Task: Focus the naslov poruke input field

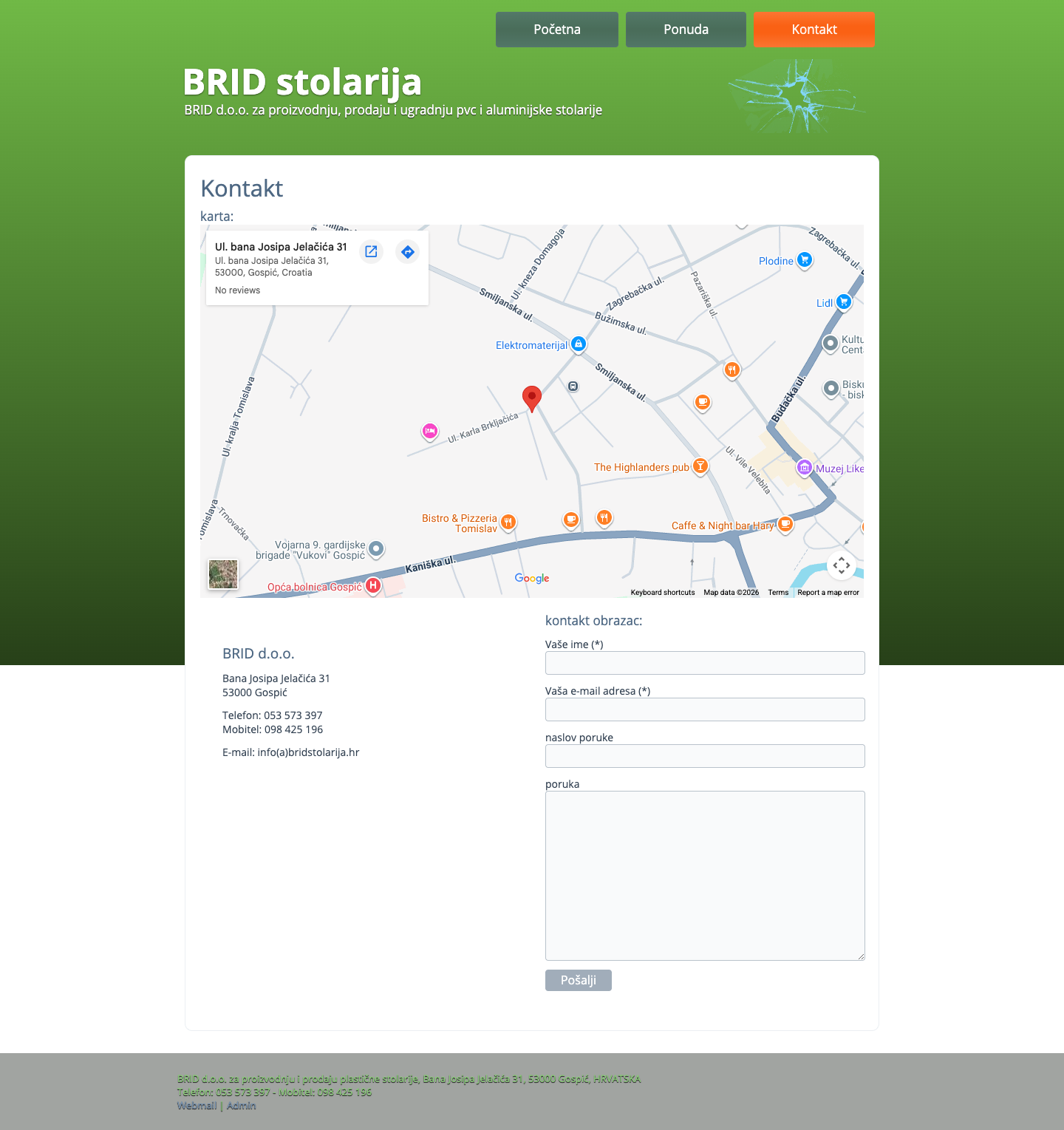Action: pyautogui.click(x=705, y=756)
